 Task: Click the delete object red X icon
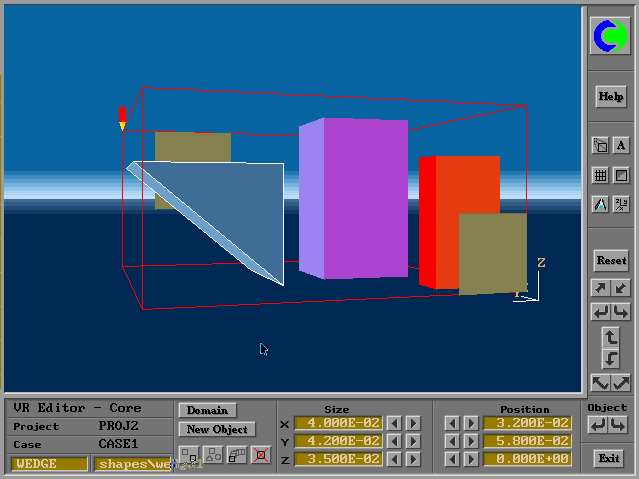(x=261, y=455)
